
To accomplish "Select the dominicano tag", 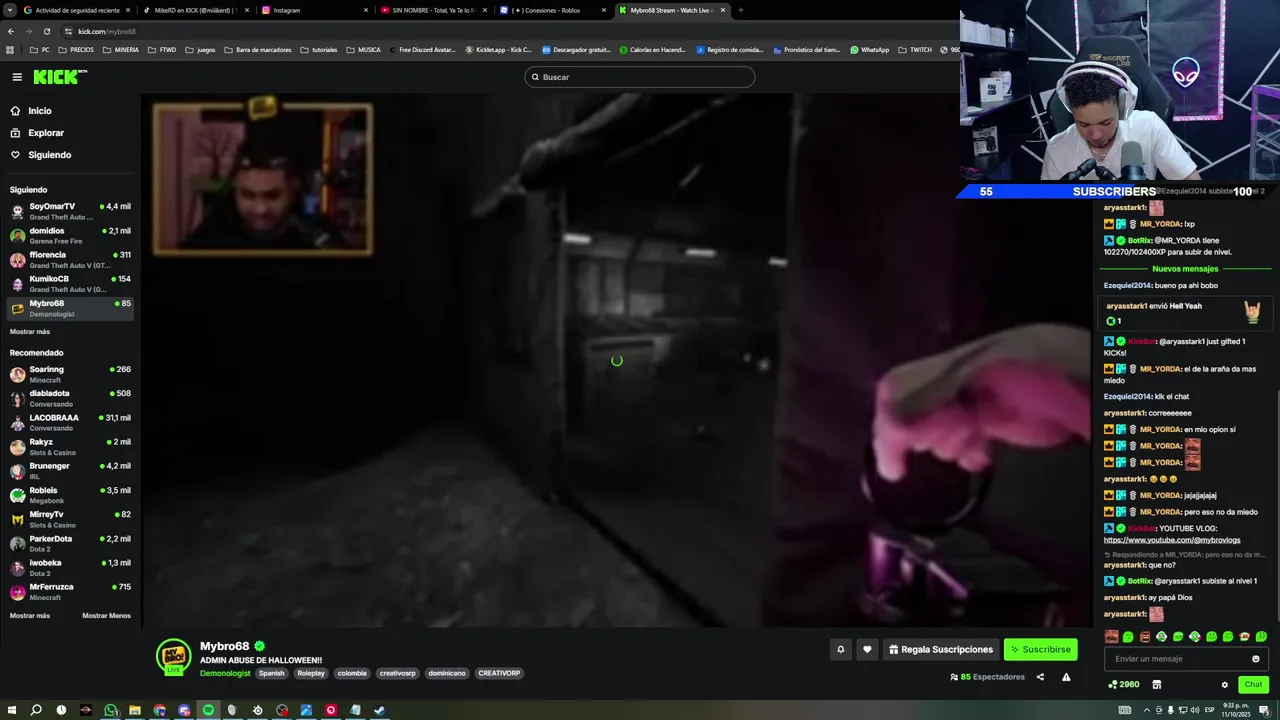I will pos(447,673).
